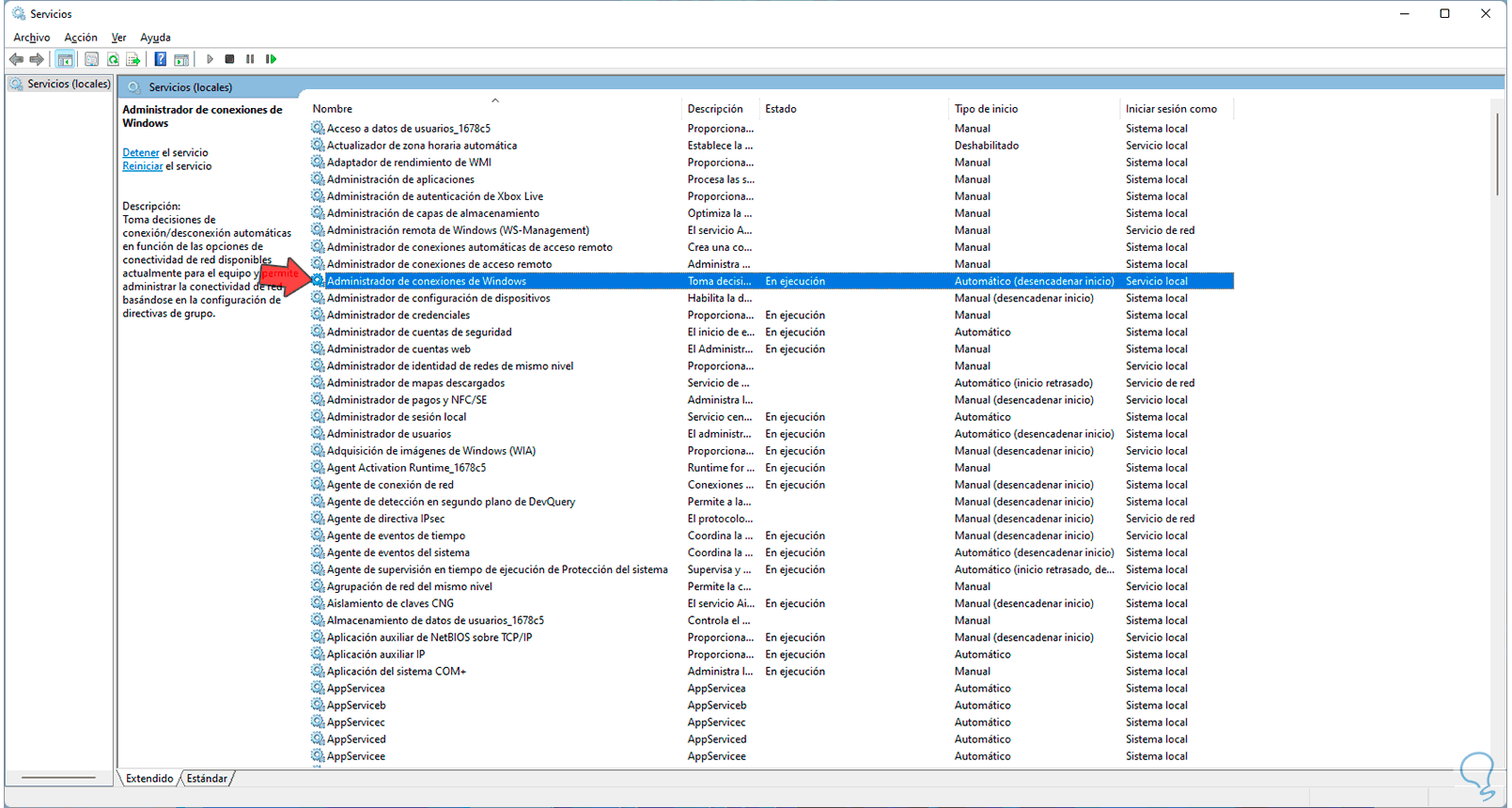The height and width of the screenshot is (808, 1512).
Task: Select Servicios (locales) in the console tree
Action: pos(69,84)
